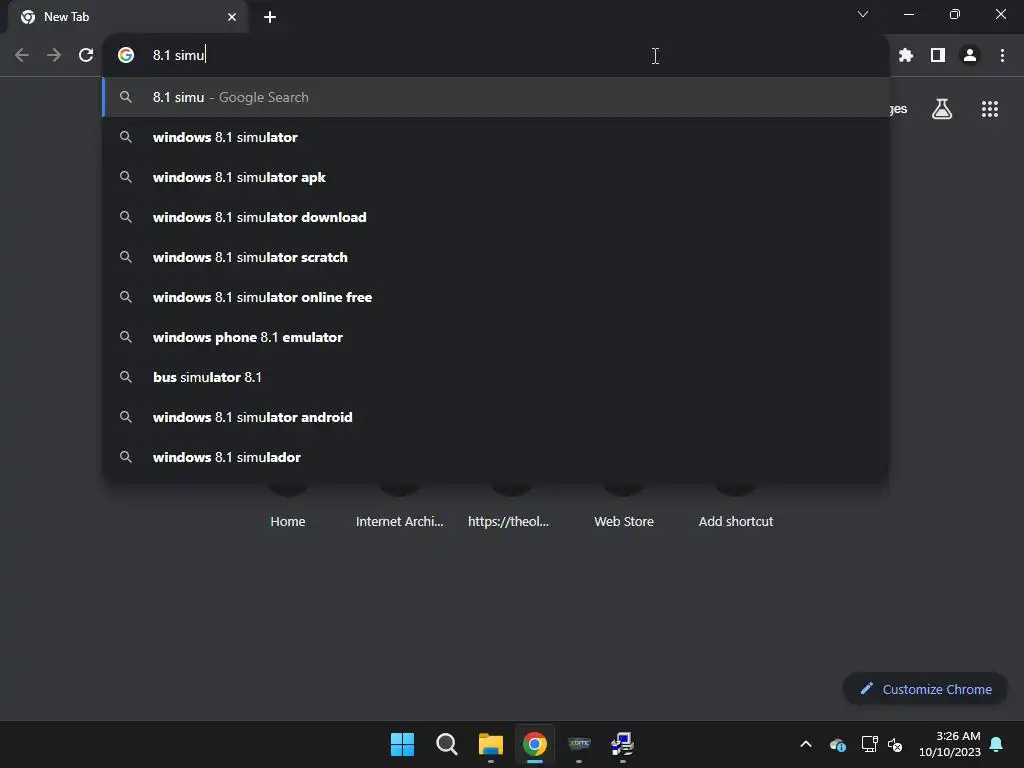Open the xbmc app on taskbar

[x=579, y=744]
